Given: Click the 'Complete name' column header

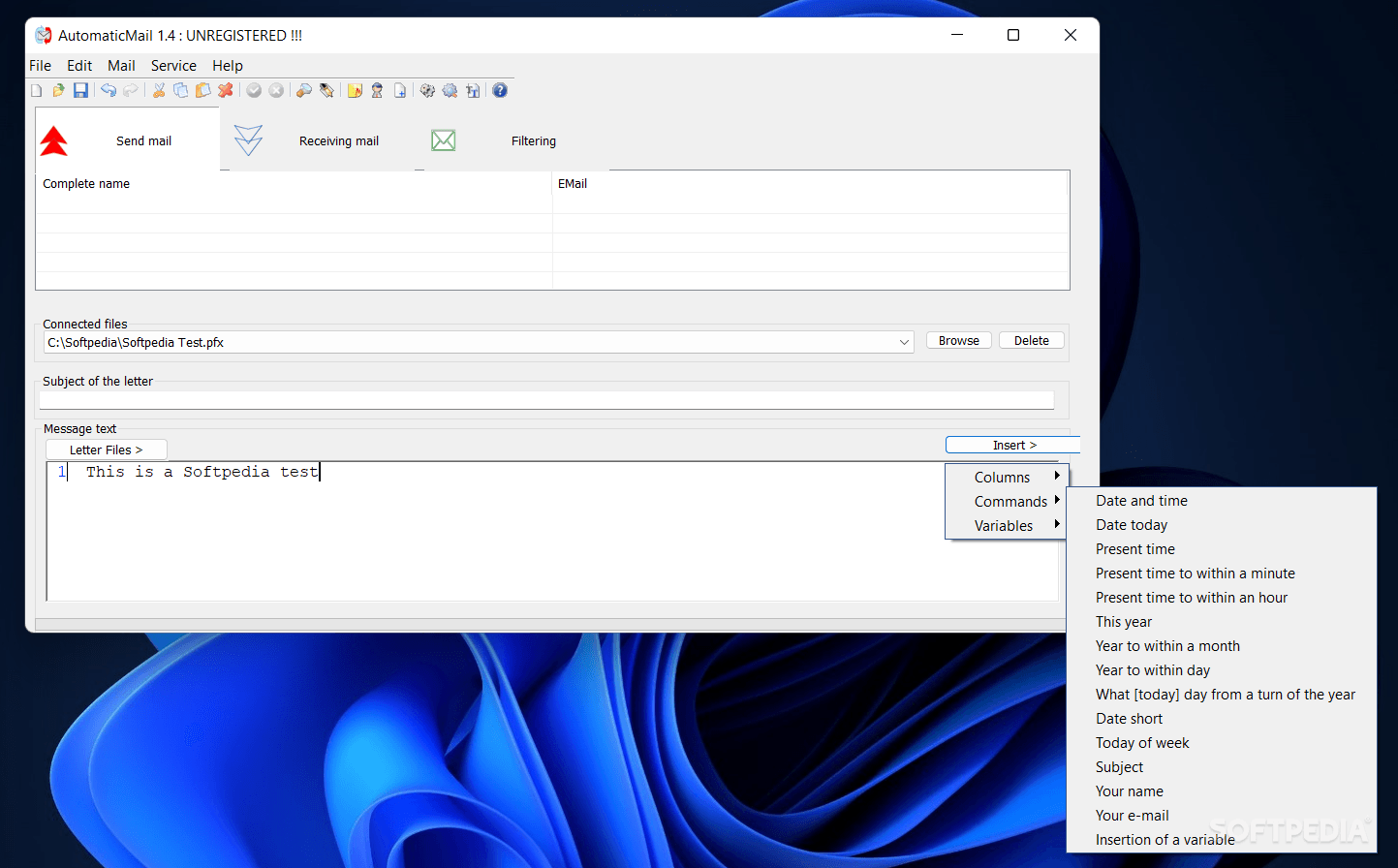Looking at the screenshot, I should 295,184.
